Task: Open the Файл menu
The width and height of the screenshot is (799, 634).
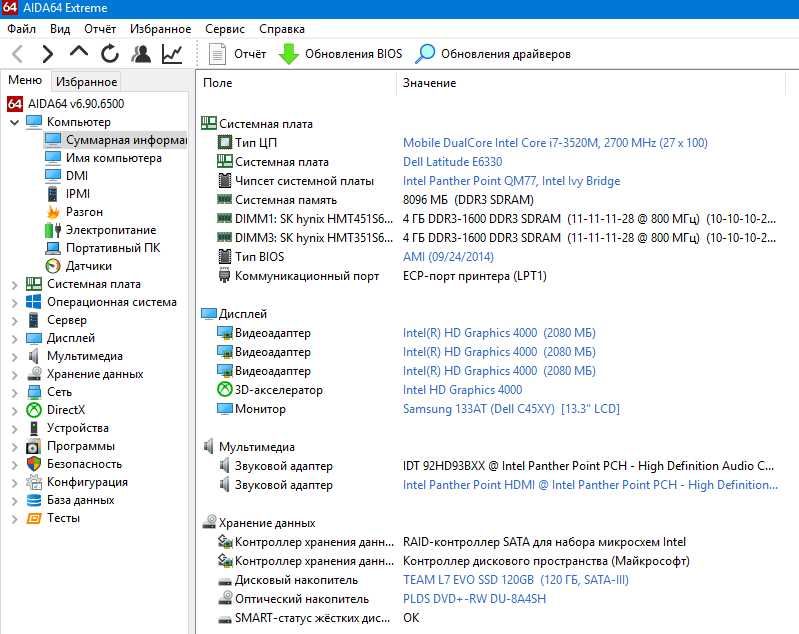Action: click(x=21, y=29)
